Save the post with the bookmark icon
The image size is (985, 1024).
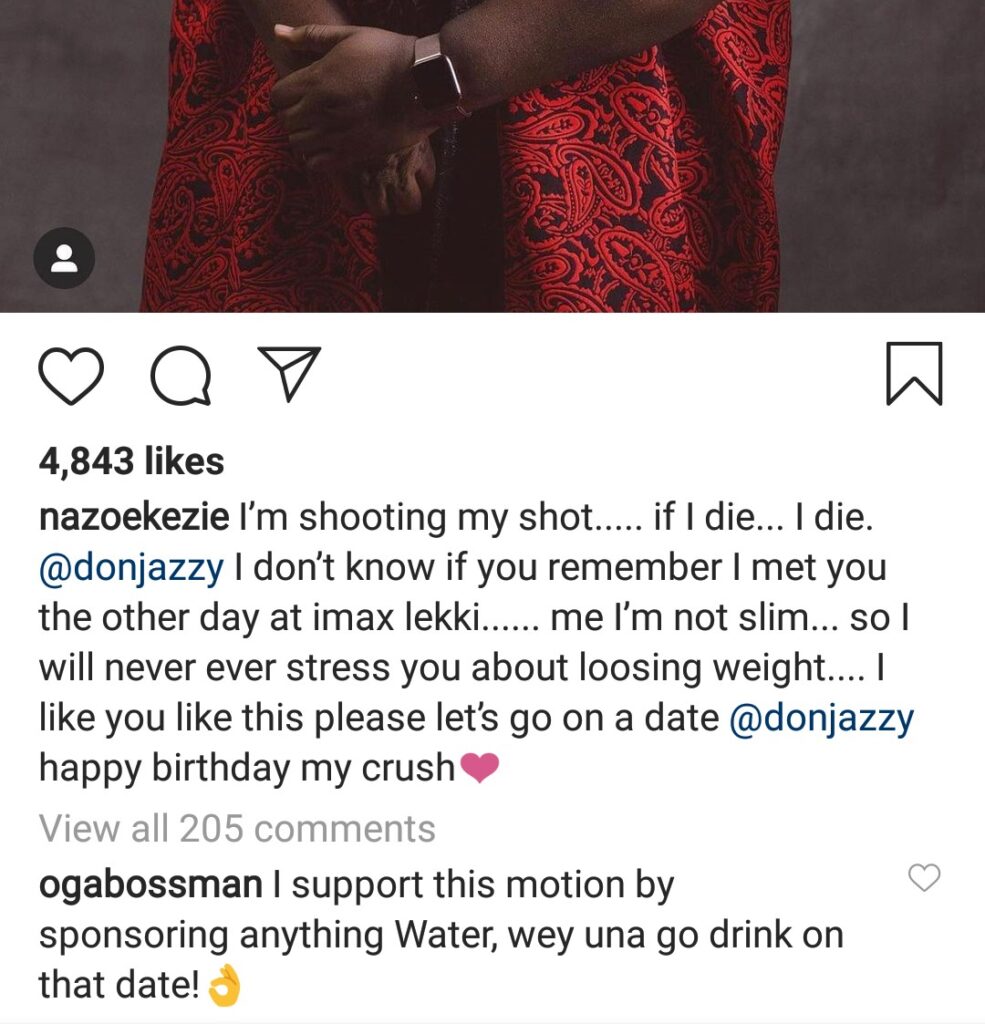(x=914, y=374)
